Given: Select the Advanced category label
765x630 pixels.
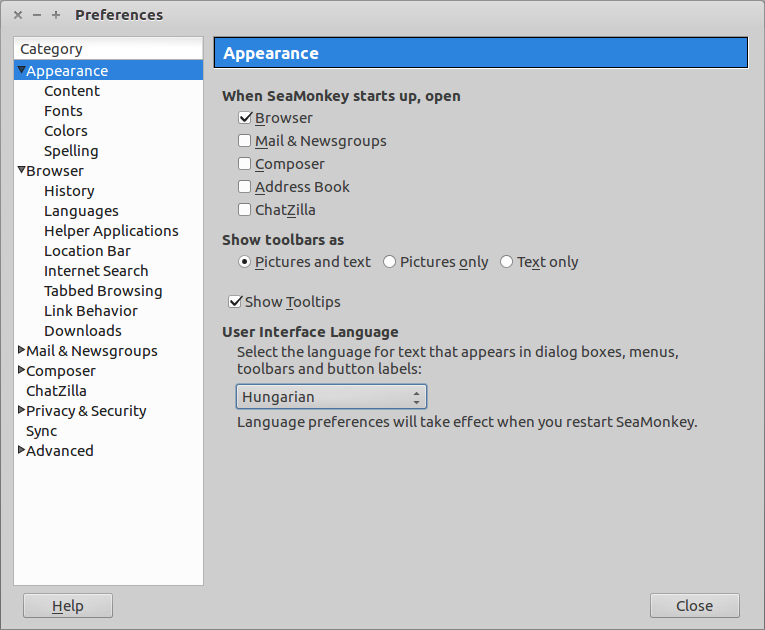Looking at the screenshot, I should (60, 451).
